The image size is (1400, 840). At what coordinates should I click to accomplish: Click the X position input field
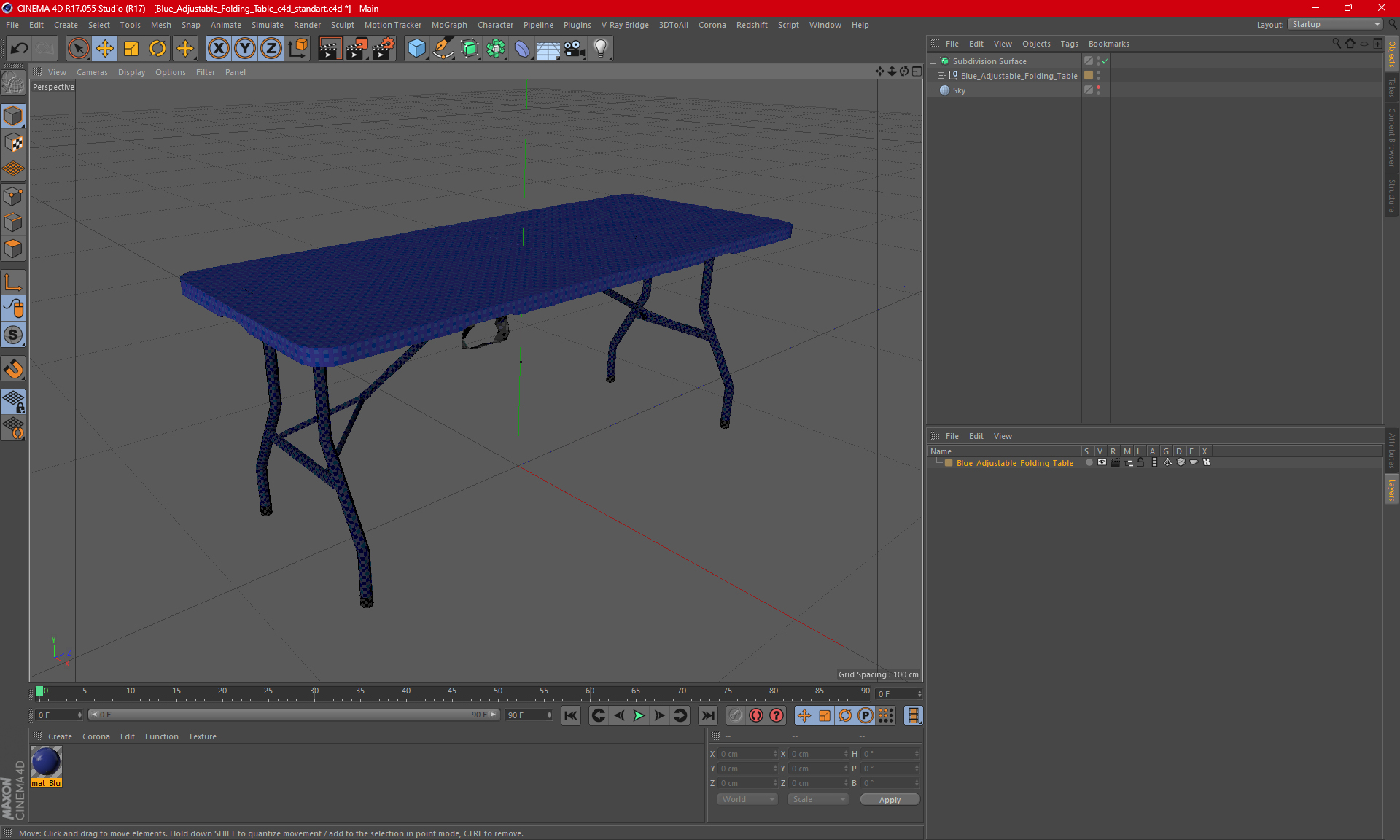747,754
